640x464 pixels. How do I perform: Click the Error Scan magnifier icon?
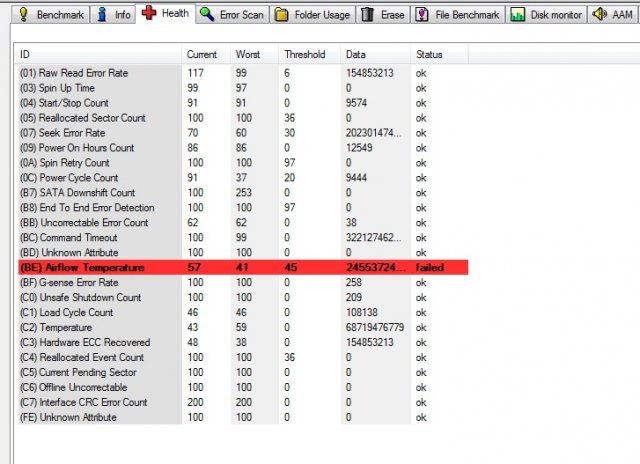(x=206, y=15)
